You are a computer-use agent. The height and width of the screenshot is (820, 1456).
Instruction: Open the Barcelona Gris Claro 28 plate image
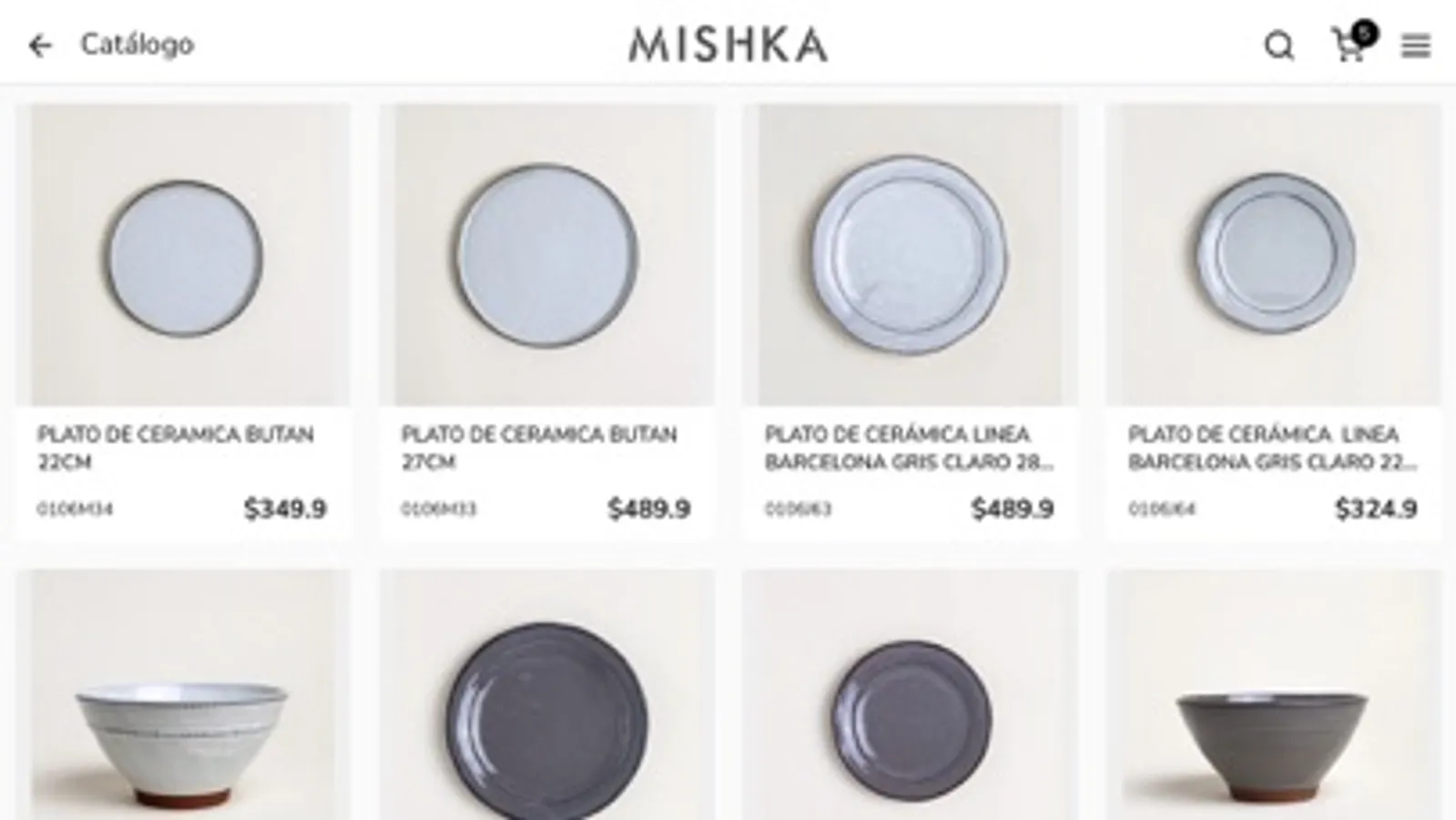(911, 254)
